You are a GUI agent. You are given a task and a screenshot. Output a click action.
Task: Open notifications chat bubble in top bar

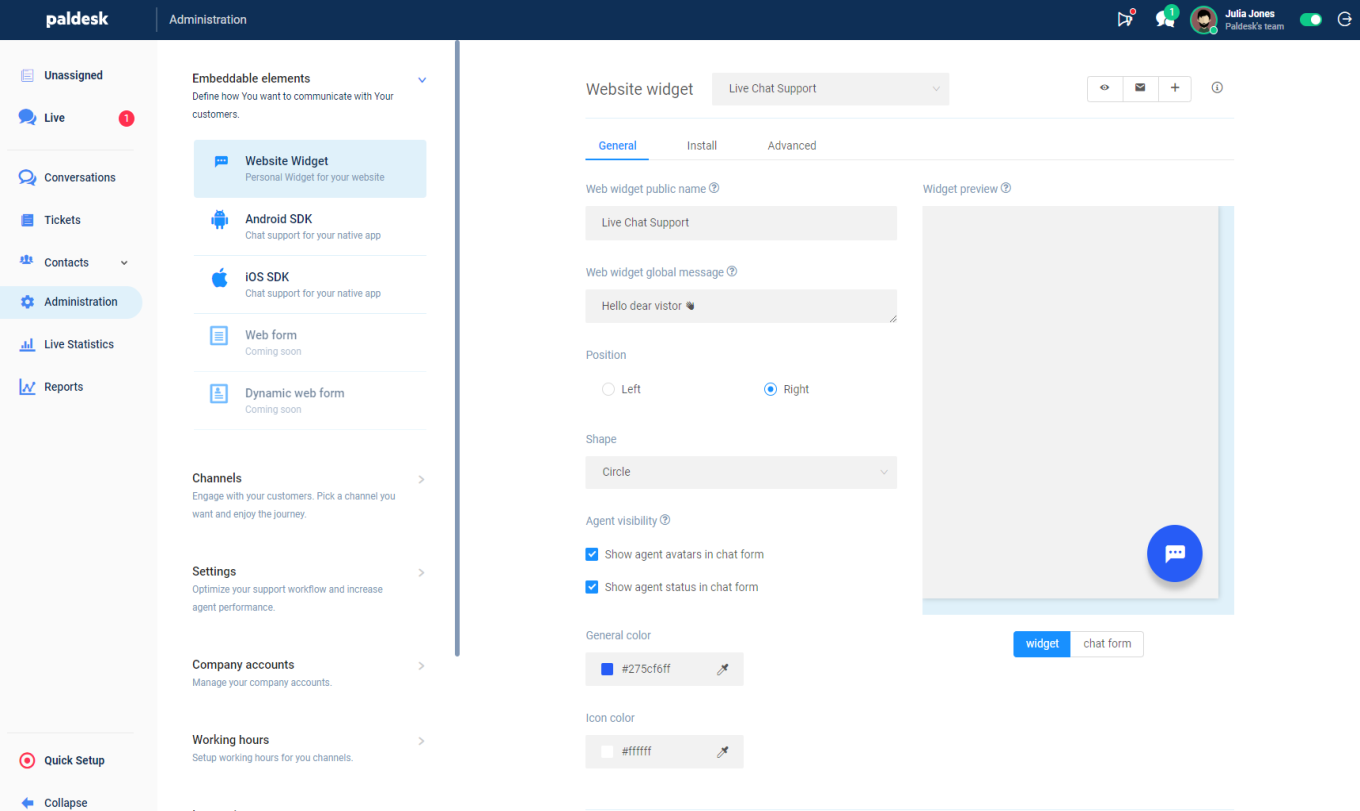1164,19
